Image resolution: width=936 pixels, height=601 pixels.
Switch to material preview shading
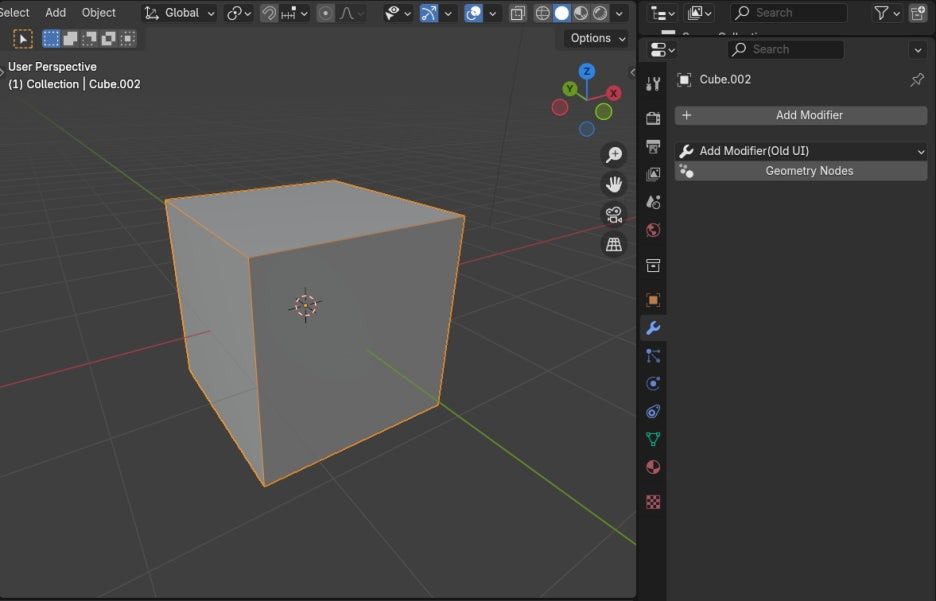(x=581, y=13)
